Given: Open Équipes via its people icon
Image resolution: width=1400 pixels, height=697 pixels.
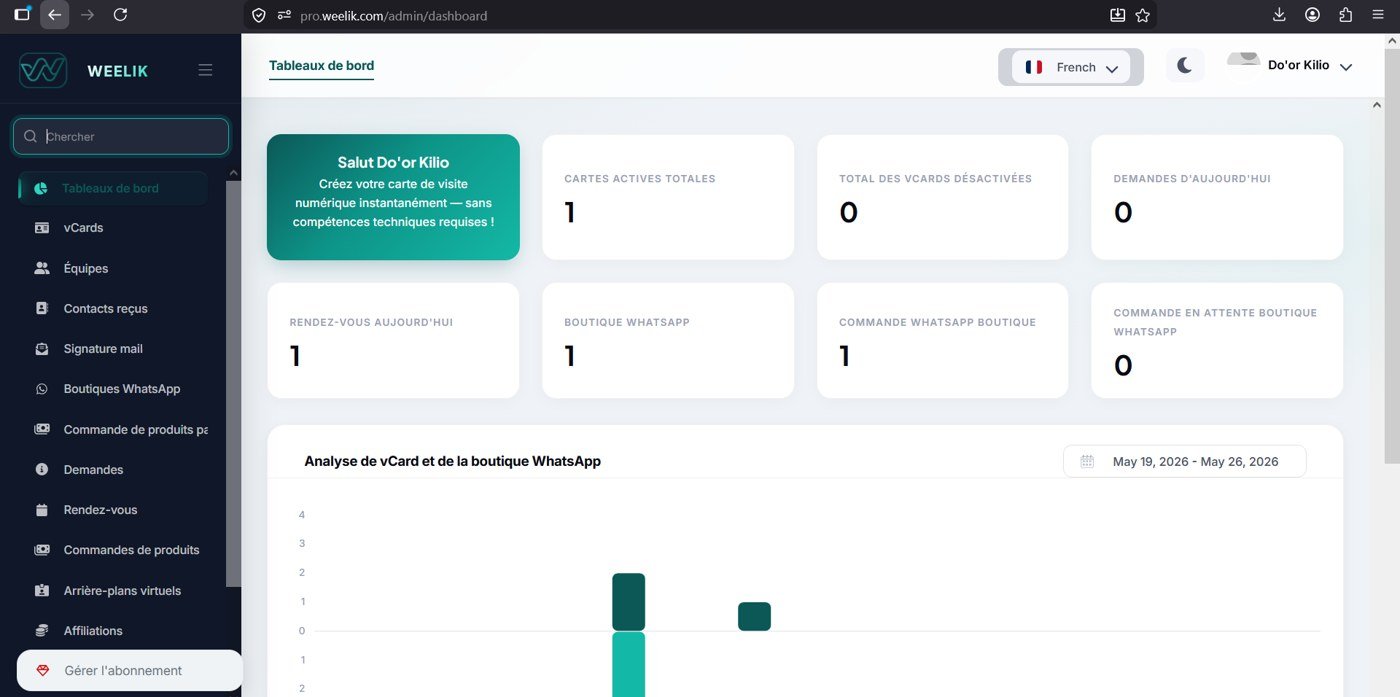Looking at the screenshot, I should pyautogui.click(x=41, y=268).
